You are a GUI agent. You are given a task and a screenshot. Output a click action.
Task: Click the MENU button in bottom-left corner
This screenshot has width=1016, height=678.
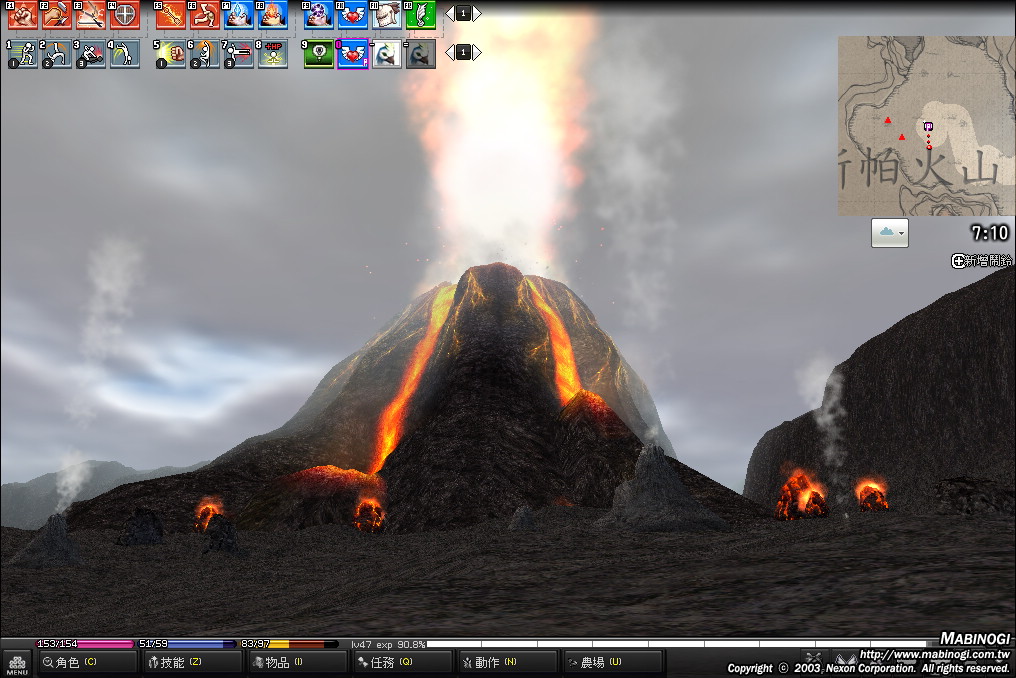click(x=16, y=662)
